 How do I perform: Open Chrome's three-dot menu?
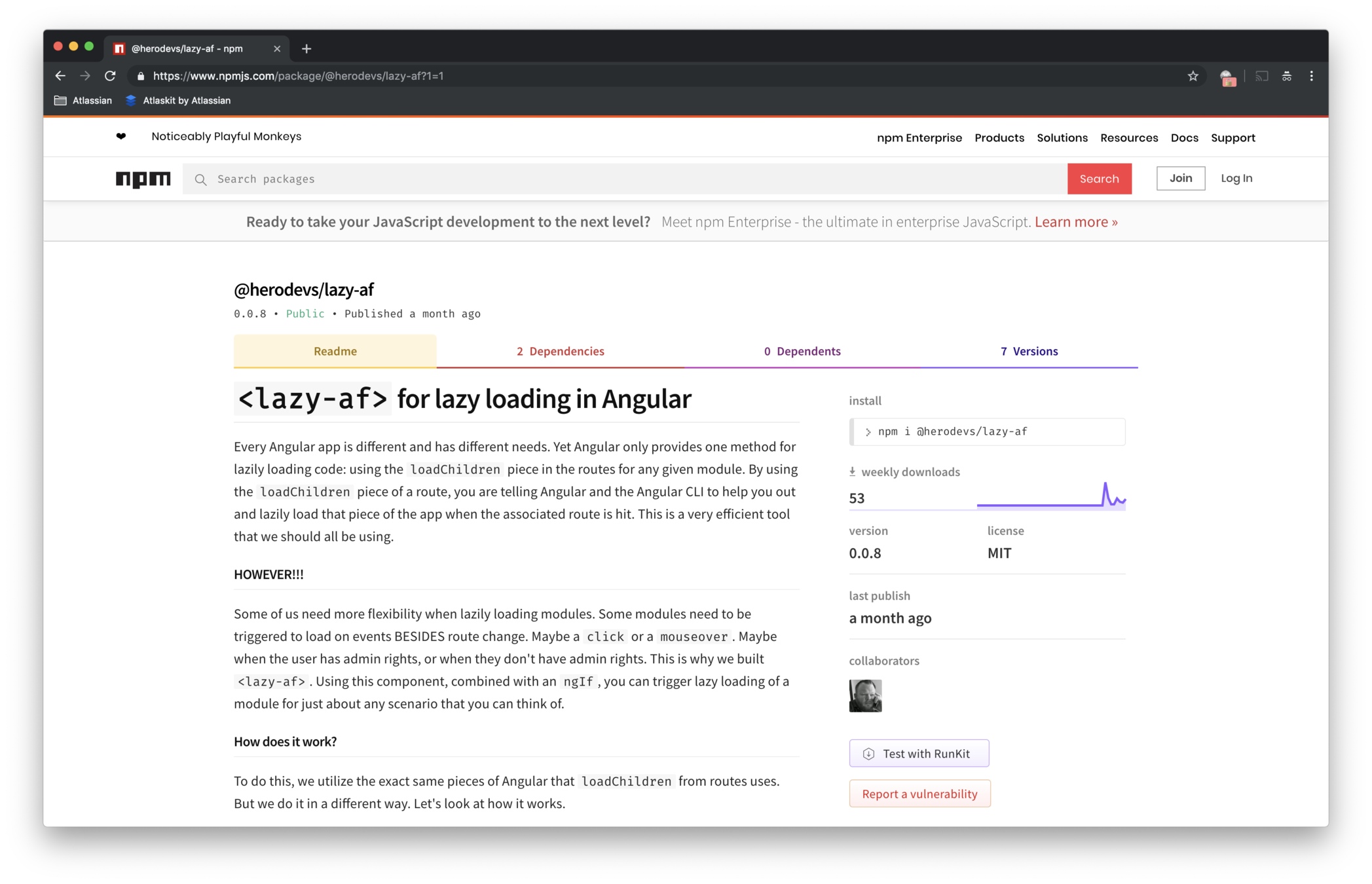[x=1311, y=76]
